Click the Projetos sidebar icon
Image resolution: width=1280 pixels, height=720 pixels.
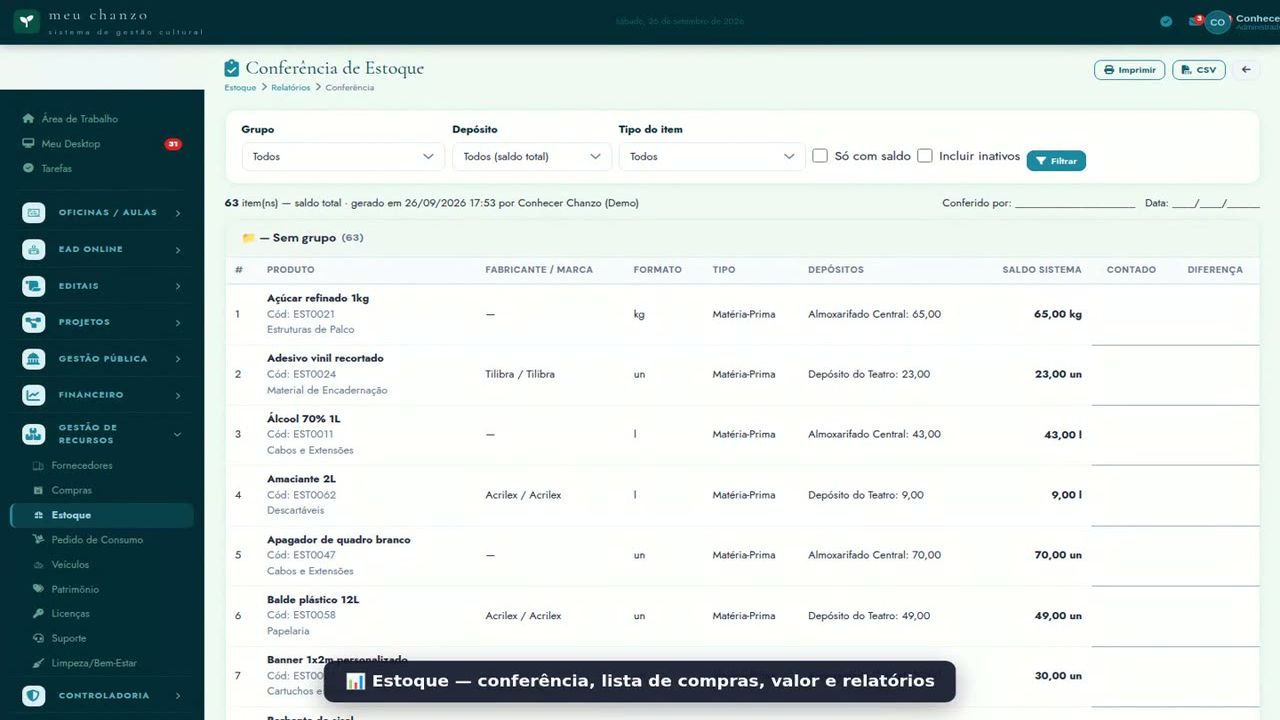click(34, 322)
